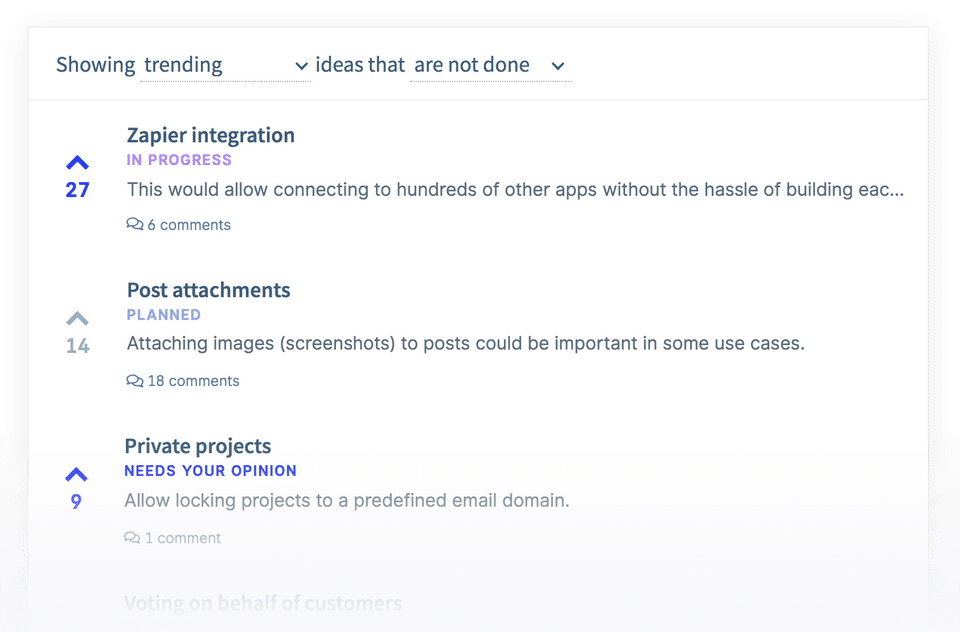Open the 'are not done' filter dropdown
Image resolution: width=960 pixels, height=632 pixels.
[489, 65]
